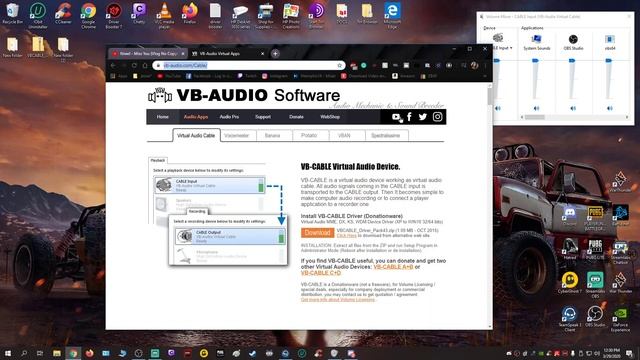
Task: Select Discord desktop icon
Action: pos(569,216)
